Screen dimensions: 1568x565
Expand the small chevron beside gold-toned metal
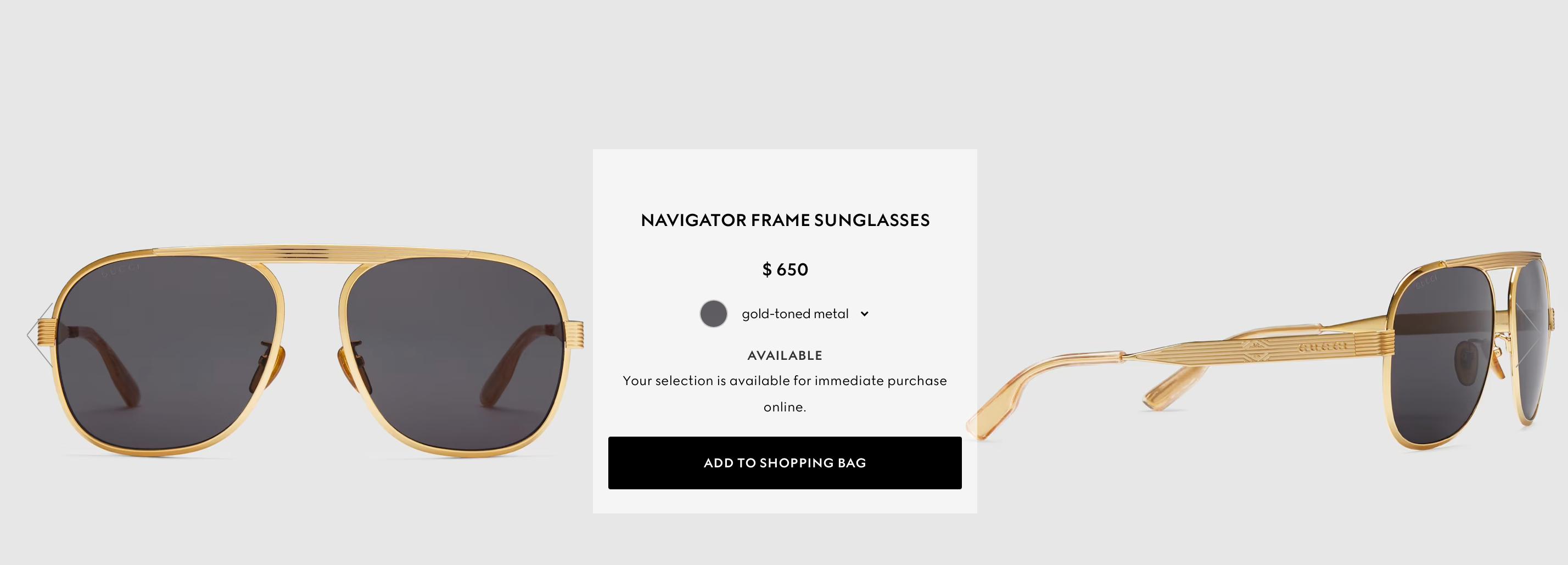pos(864,314)
